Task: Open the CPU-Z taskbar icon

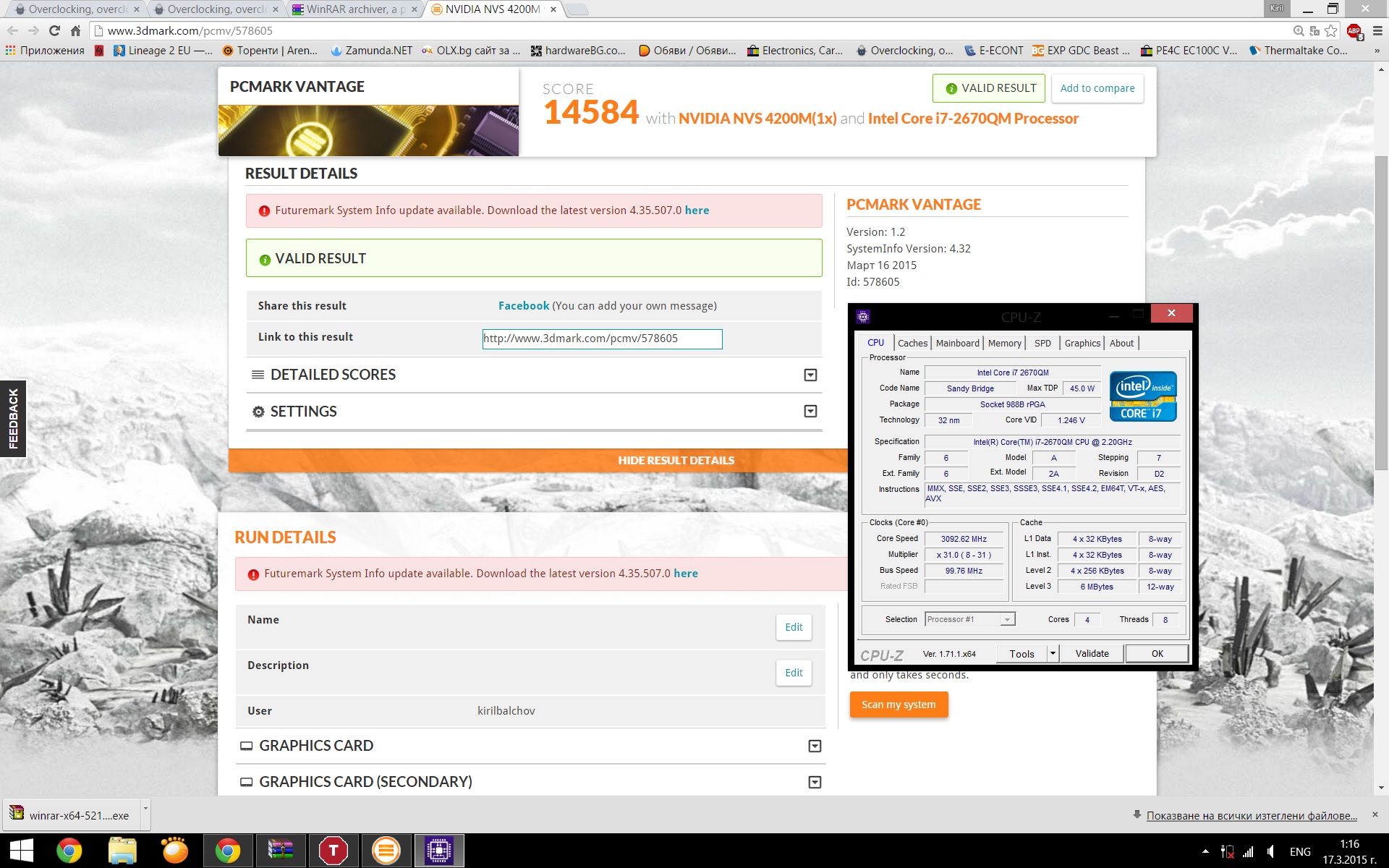Action: click(439, 851)
